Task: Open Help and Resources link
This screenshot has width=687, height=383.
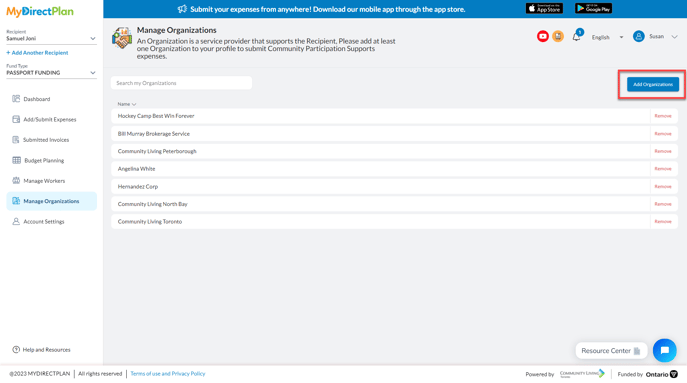Action: (x=46, y=350)
